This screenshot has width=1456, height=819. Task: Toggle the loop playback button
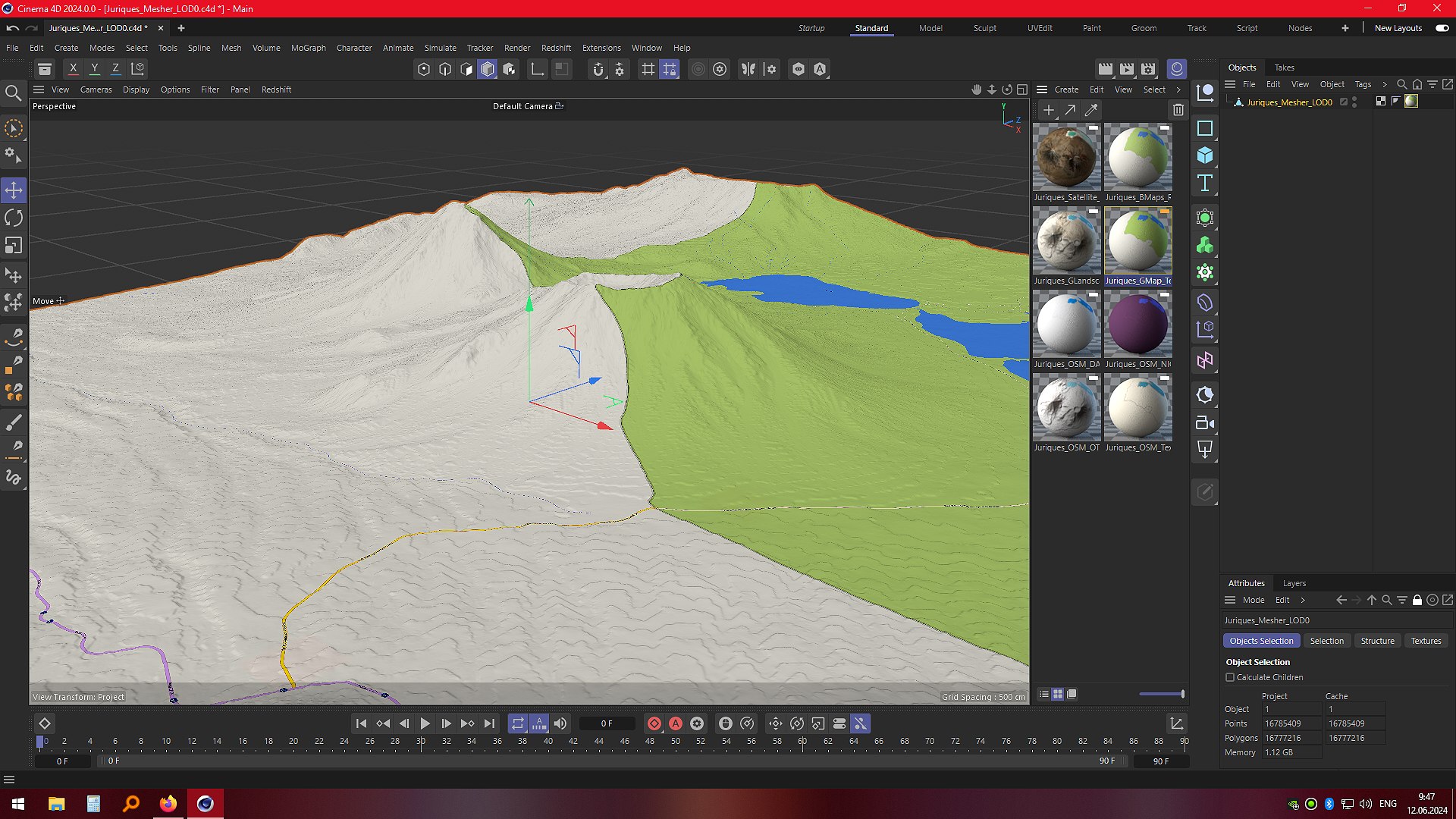coord(517,723)
